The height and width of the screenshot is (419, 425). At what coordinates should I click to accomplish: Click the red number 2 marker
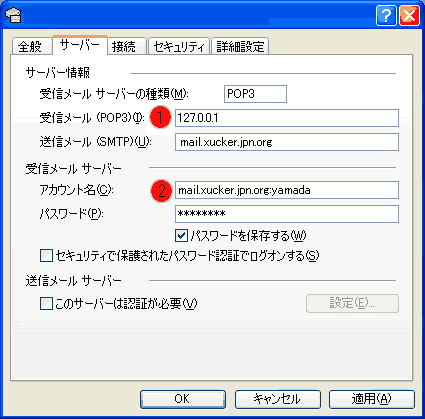(161, 191)
